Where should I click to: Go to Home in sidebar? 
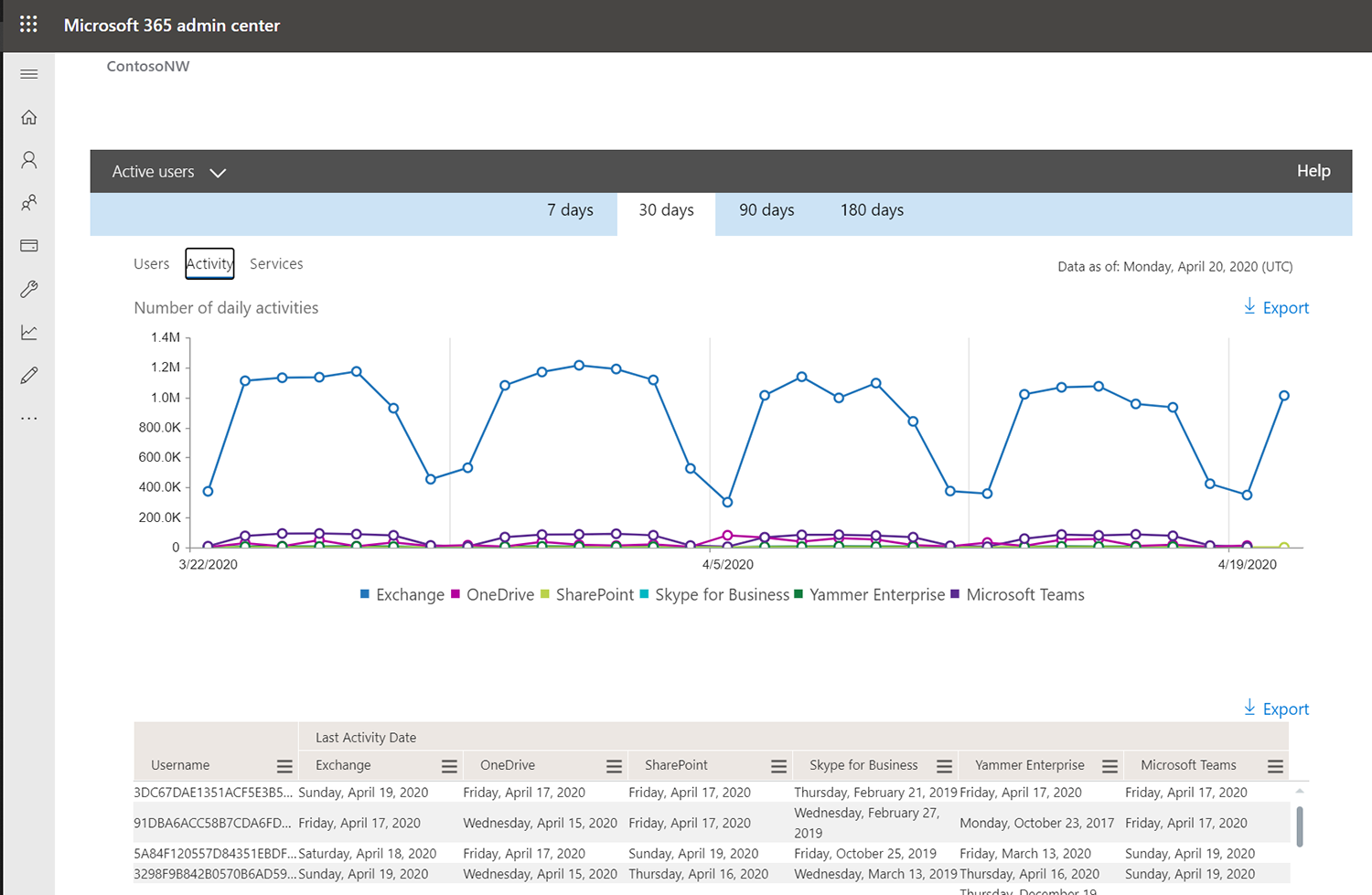pos(29,117)
